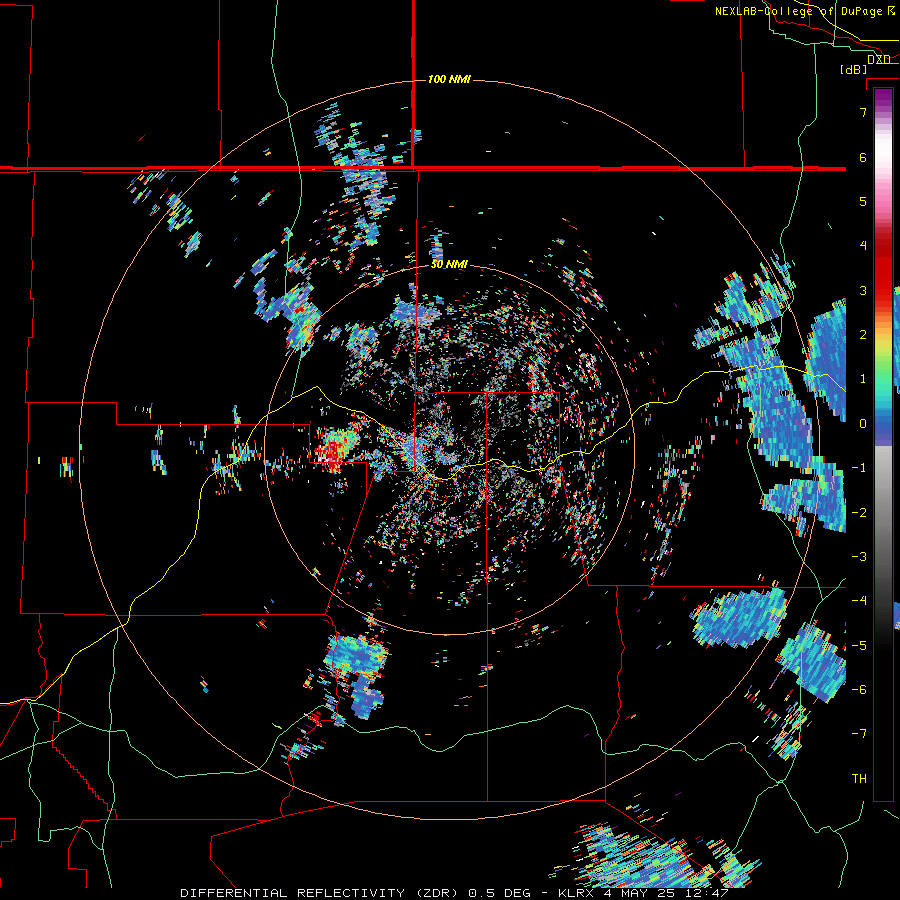This screenshot has height=900, width=900.
Task: Click the color scale value 3
Action: coord(863,290)
